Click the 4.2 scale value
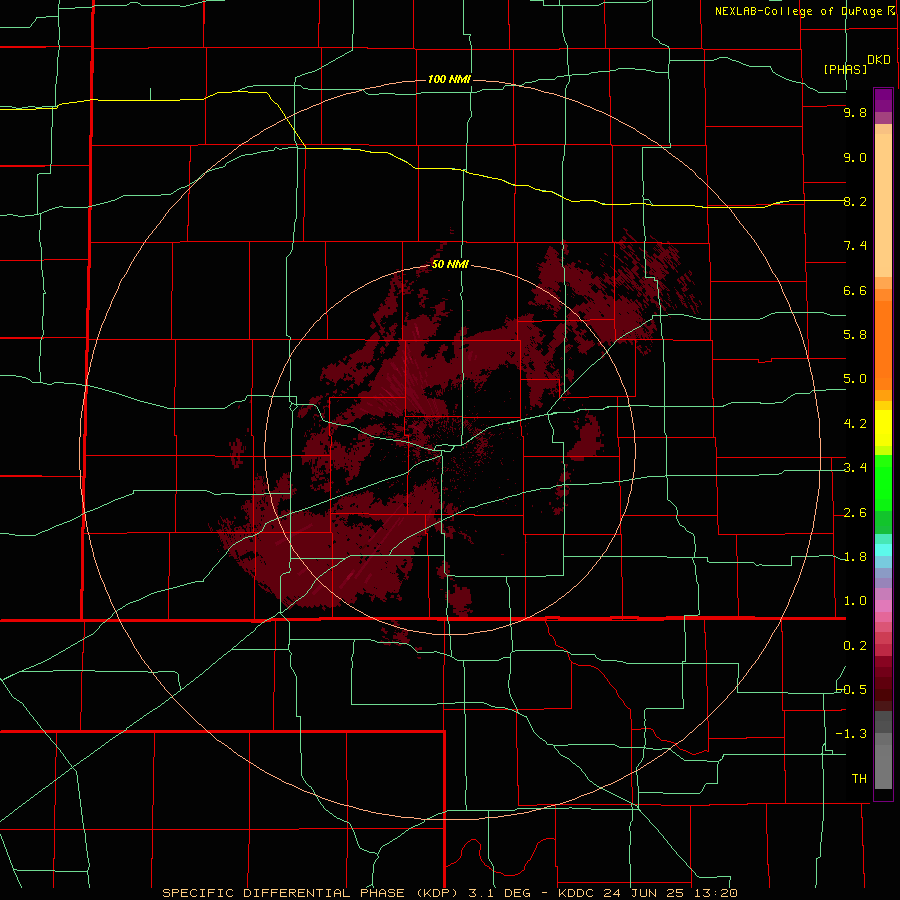This screenshot has width=900, height=900. coord(855,424)
